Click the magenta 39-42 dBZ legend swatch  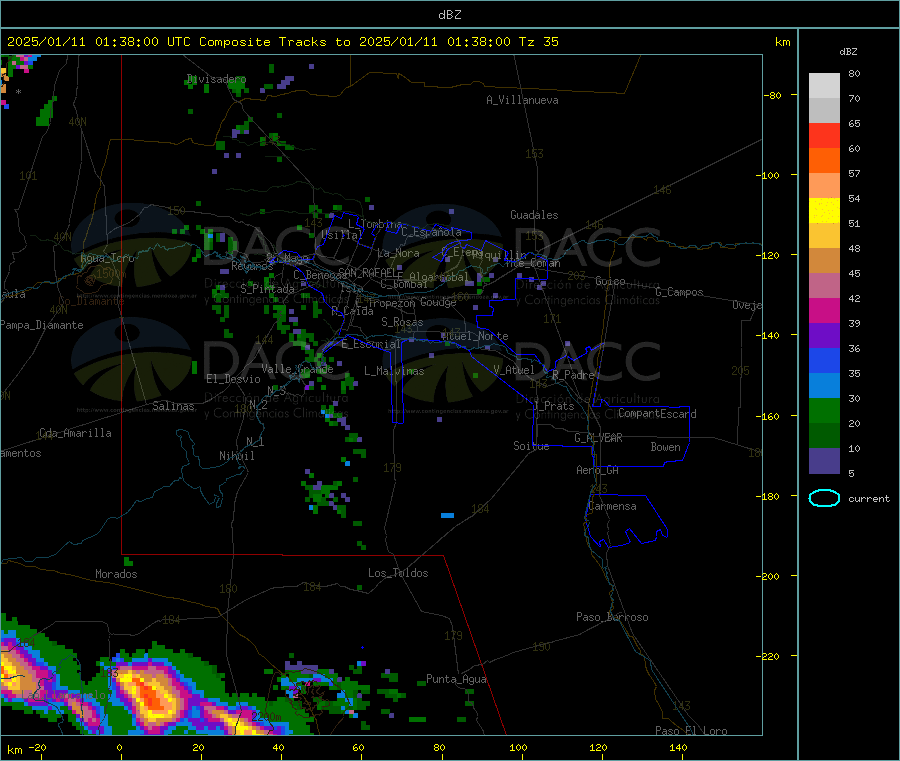click(x=824, y=310)
